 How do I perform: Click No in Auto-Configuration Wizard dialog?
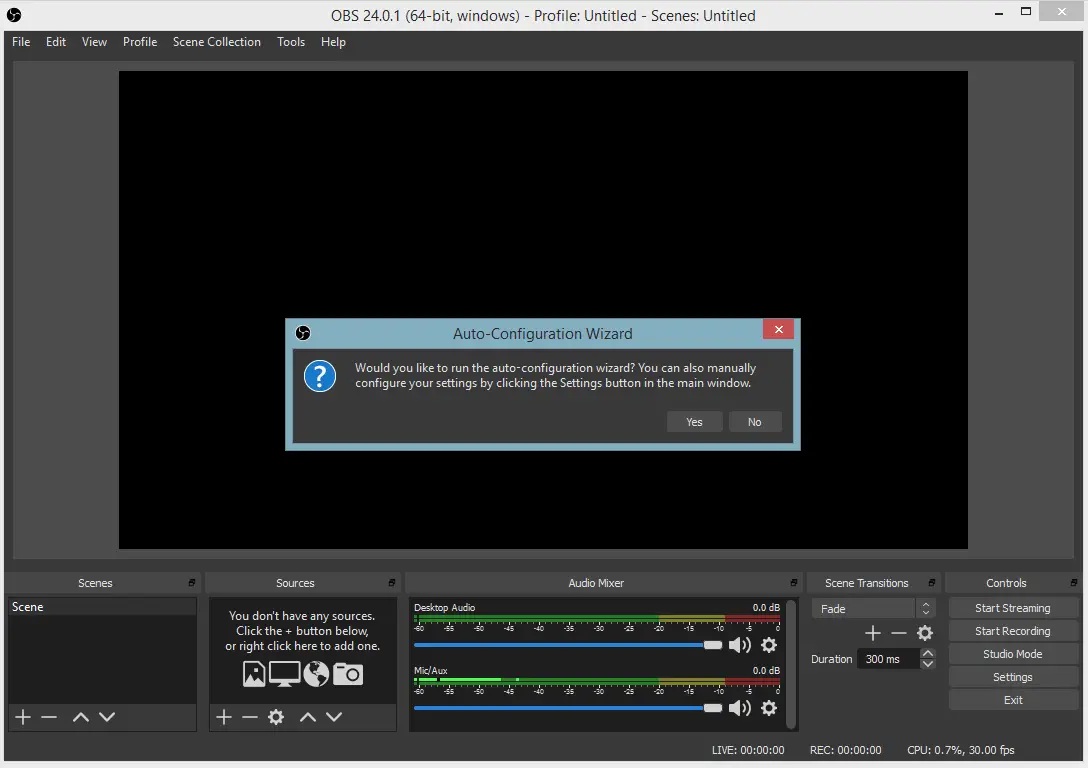tap(755, 422)
